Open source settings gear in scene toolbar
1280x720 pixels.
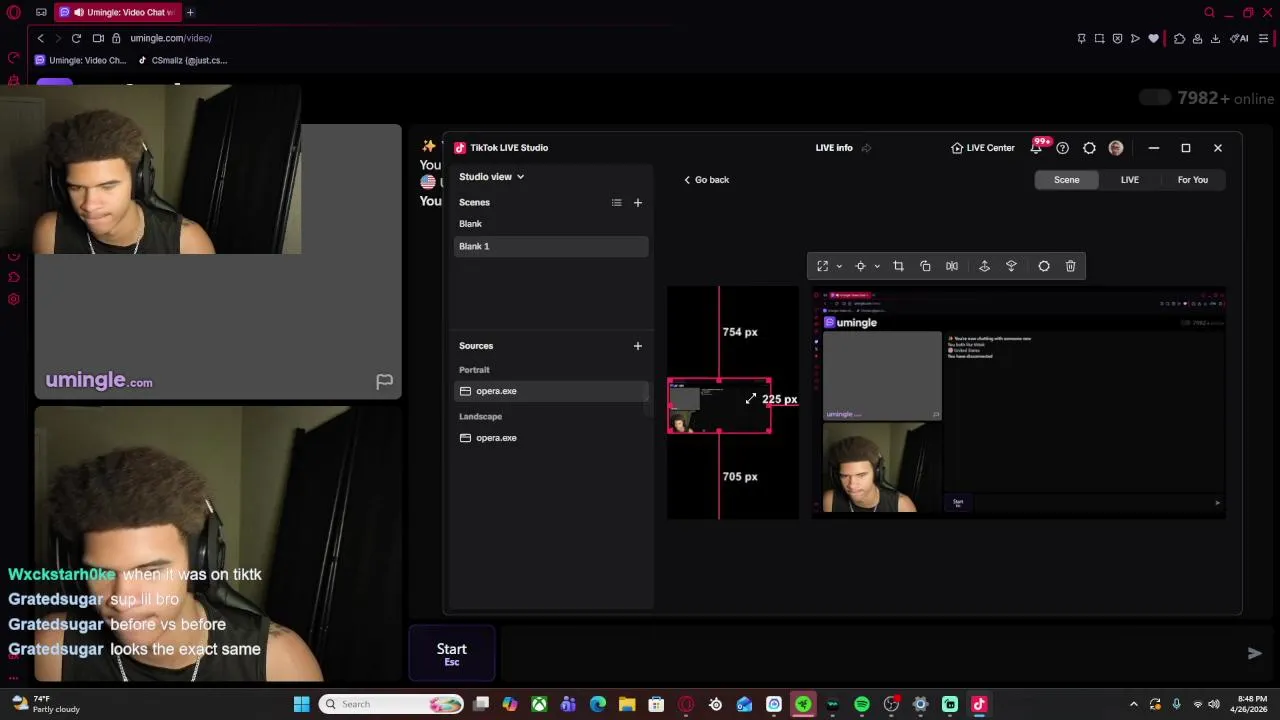pyautogui.click(x=1044, y=266)
